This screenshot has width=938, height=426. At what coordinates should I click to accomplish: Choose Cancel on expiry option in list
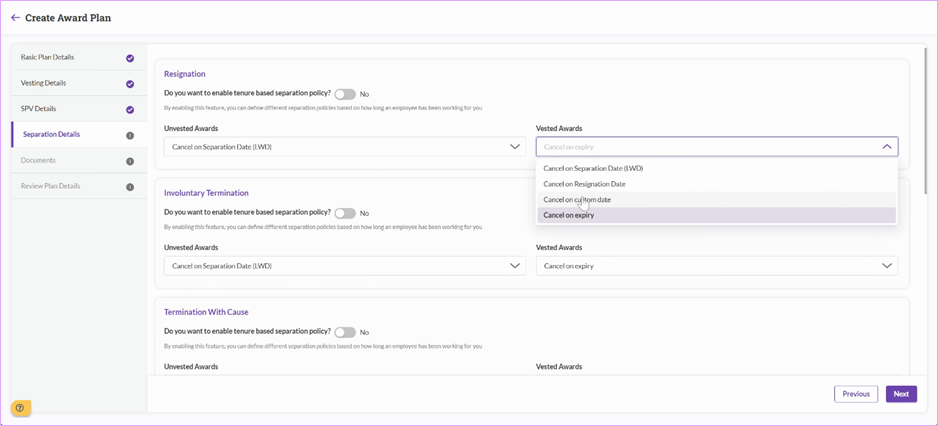[717, 215]
